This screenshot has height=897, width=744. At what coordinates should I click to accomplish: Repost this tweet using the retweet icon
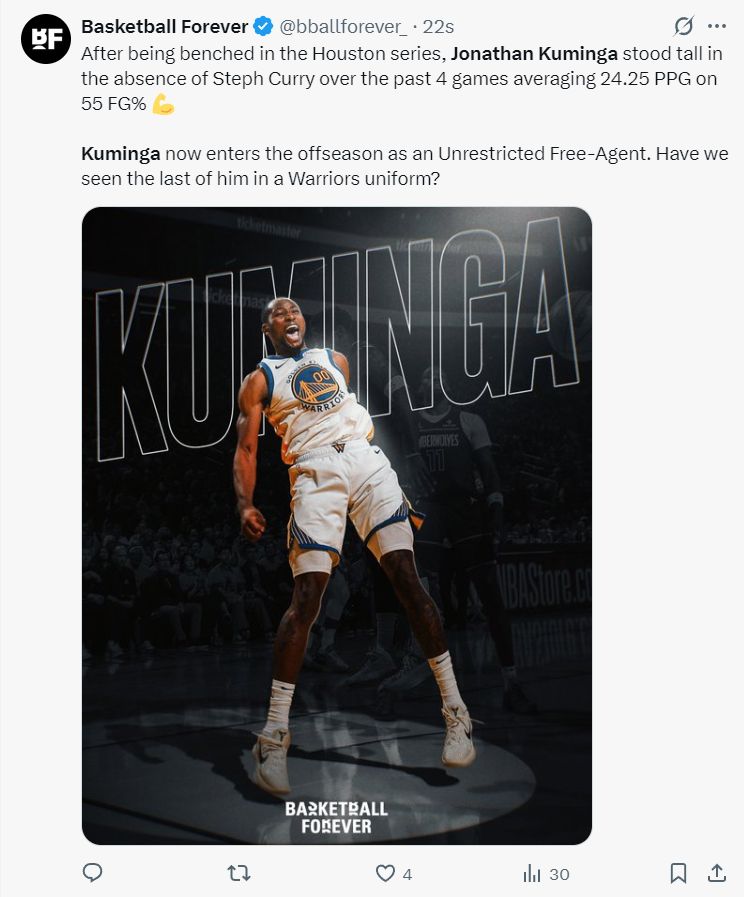coord(238,873)
